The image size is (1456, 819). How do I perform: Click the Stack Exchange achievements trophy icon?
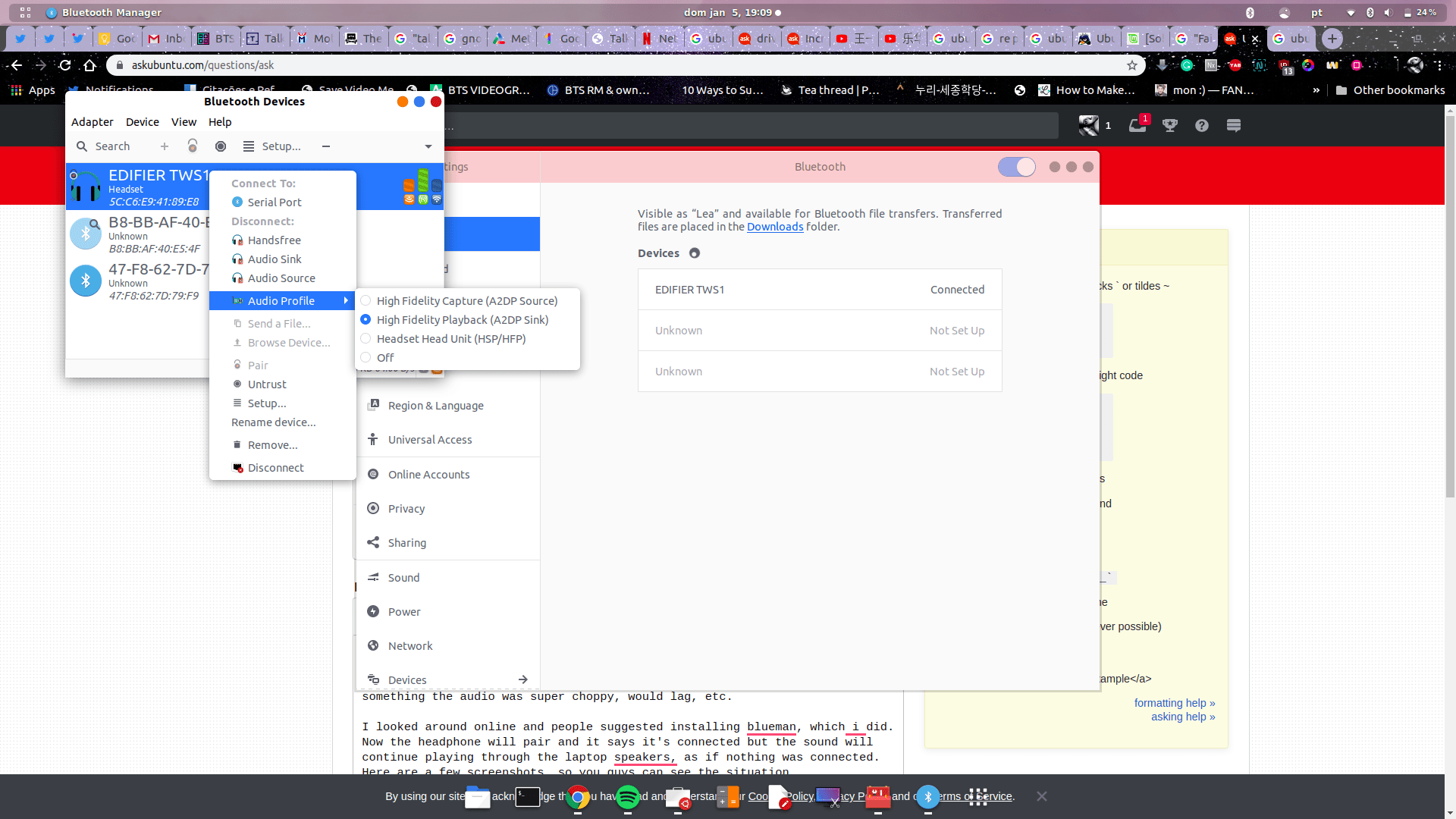1170,126
